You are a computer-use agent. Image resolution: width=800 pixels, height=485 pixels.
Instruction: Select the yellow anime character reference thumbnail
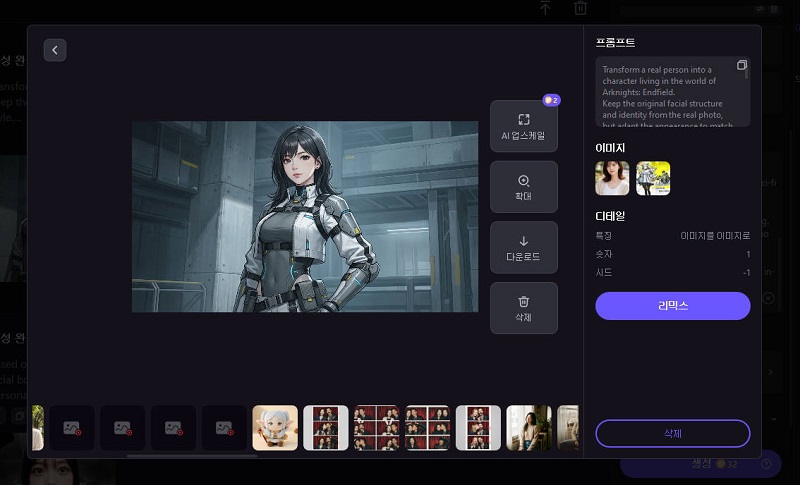pos(653,178)
